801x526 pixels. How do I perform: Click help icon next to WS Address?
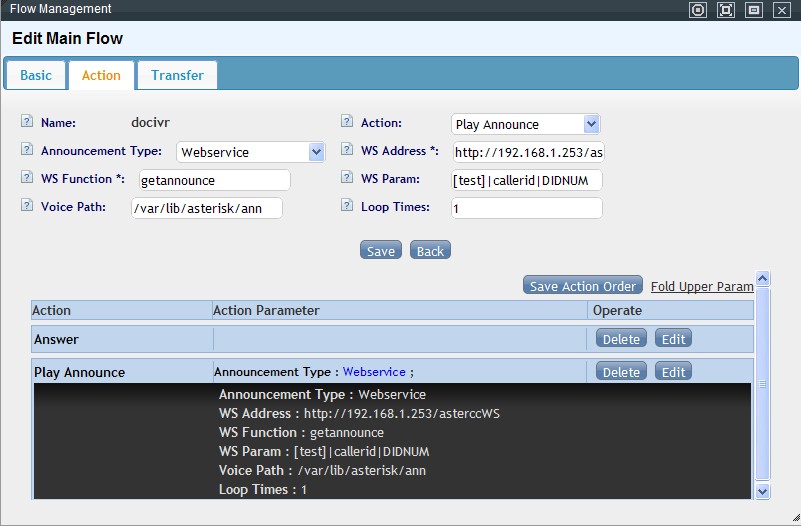(346, 150)
